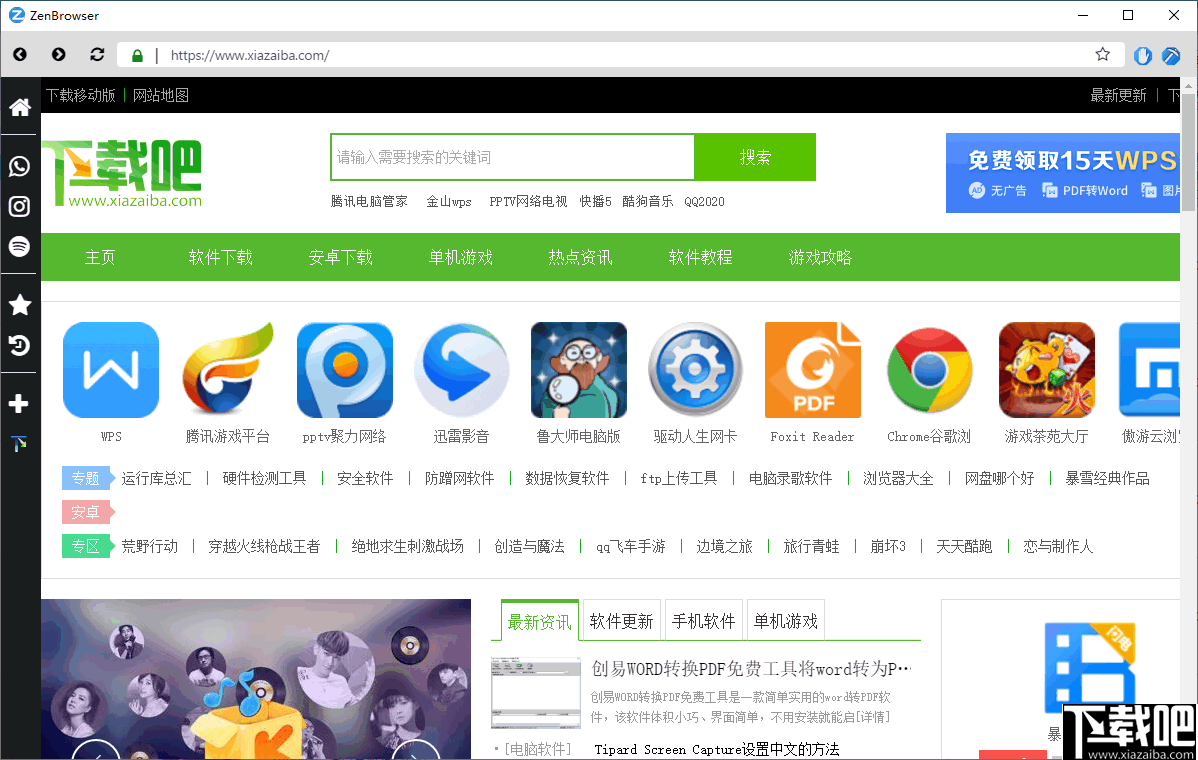Open Spotify from the sidebar
Screen dimensions: 1198x760
pyautogui.click(x=19, y=246)
